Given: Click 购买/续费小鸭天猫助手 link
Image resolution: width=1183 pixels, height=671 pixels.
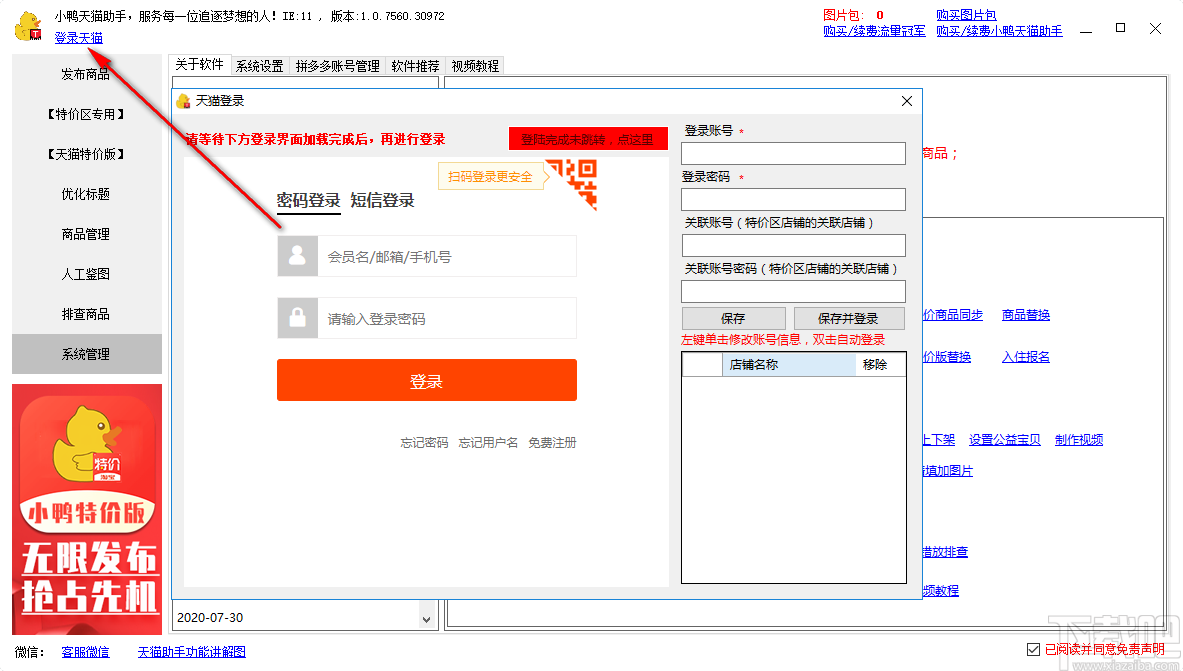Looking at the screenshot, I should click(999, 31).
